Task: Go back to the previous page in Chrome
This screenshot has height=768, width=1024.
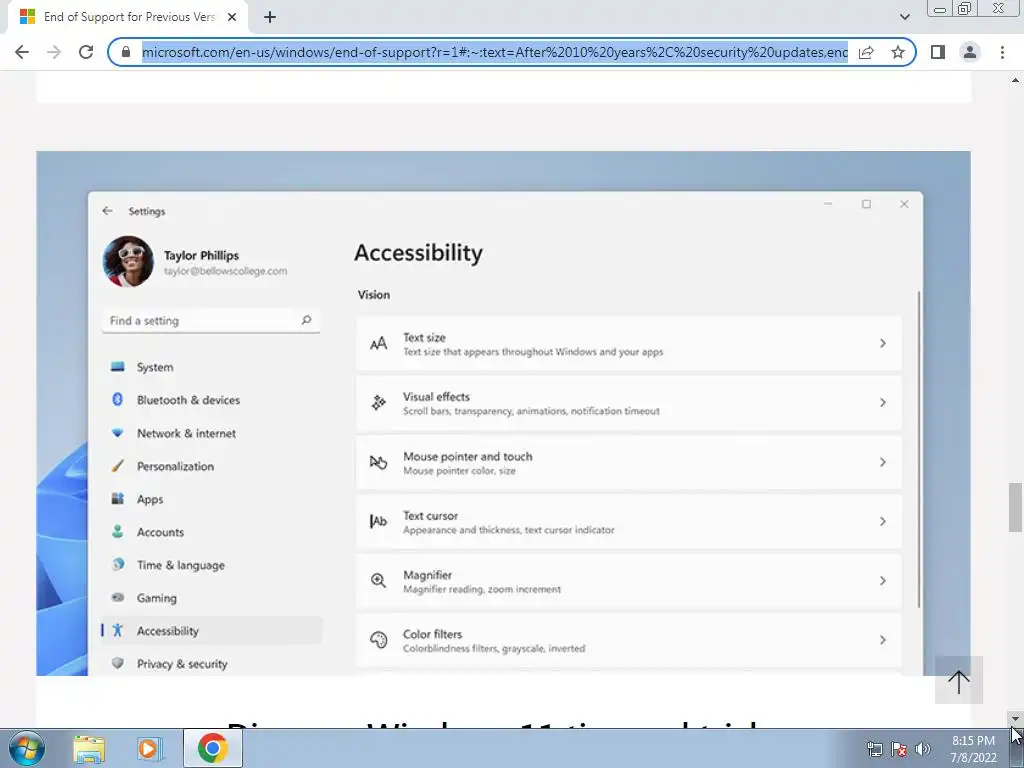Action: [x=22, y=52]
